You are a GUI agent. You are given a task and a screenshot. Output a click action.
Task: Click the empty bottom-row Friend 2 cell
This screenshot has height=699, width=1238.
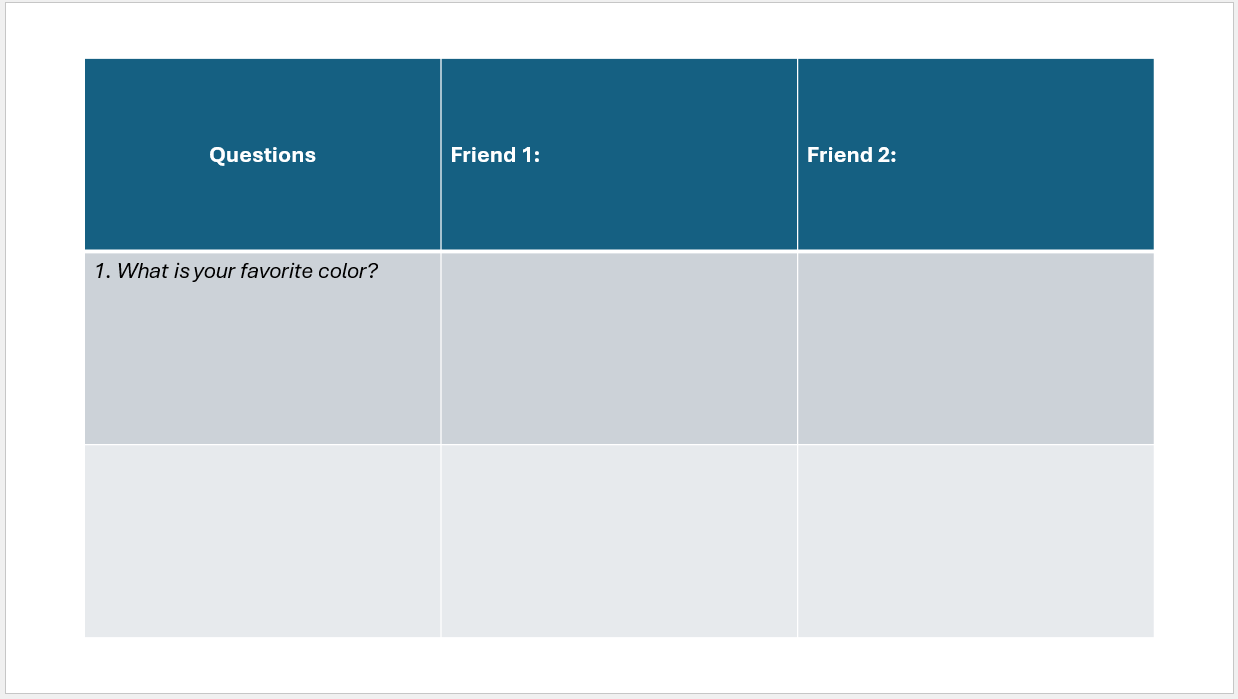click(976, 541)
